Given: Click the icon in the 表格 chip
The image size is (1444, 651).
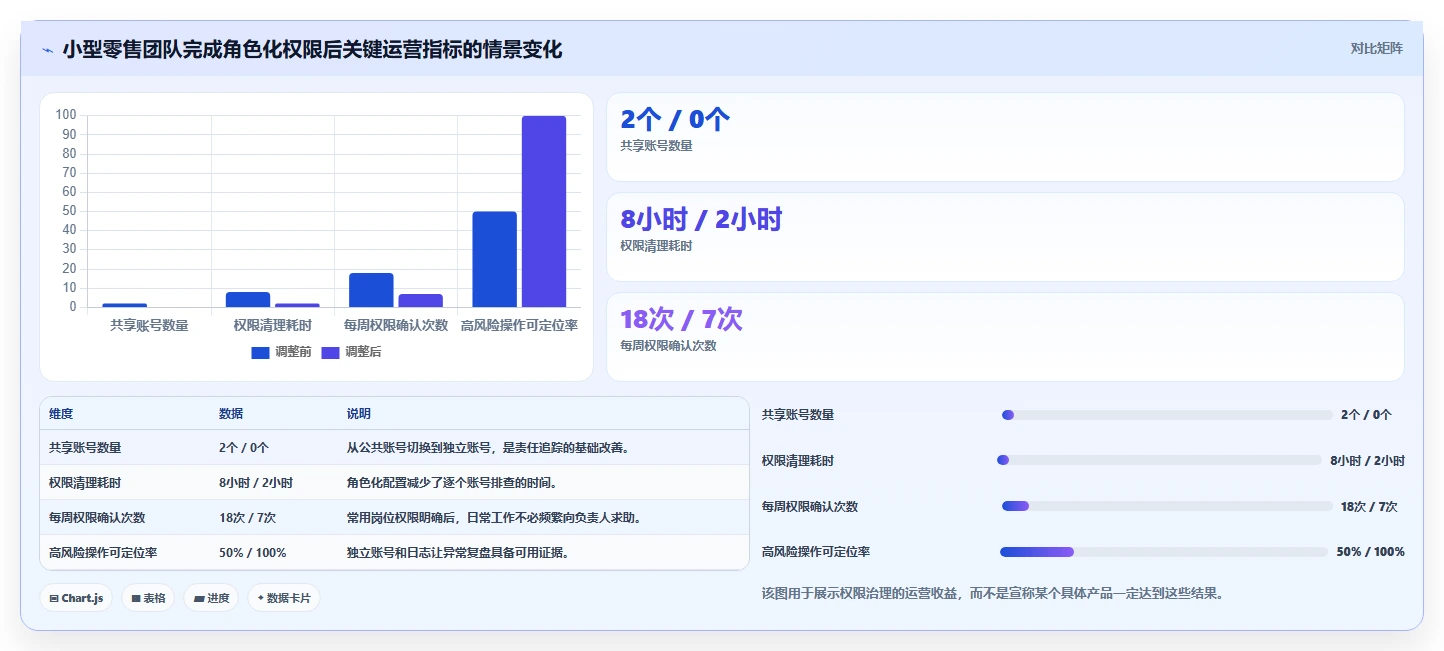Looking at the screenshot, I should (135, 599).
